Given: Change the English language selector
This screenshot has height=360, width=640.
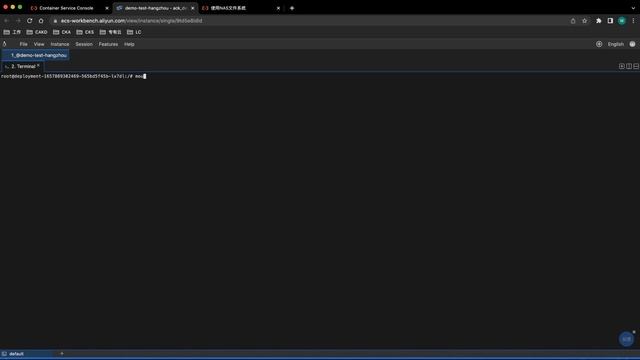Looking at the screenshot, I should click(x=616, y=44).
